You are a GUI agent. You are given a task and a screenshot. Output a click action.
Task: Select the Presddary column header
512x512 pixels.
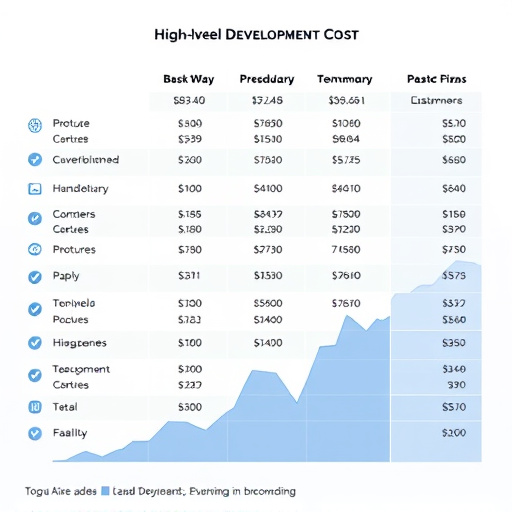coord(267,79)
